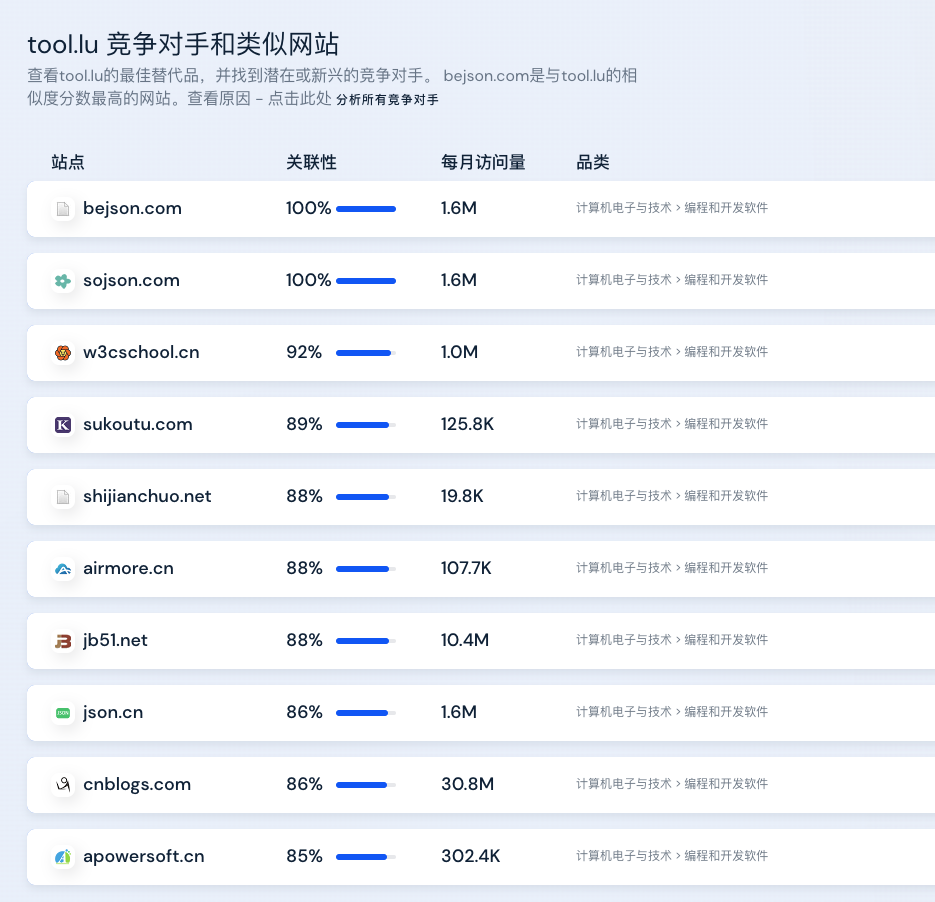Sort by the 每月访问量 column header
The image size is (935, 902).
point(483,162)
